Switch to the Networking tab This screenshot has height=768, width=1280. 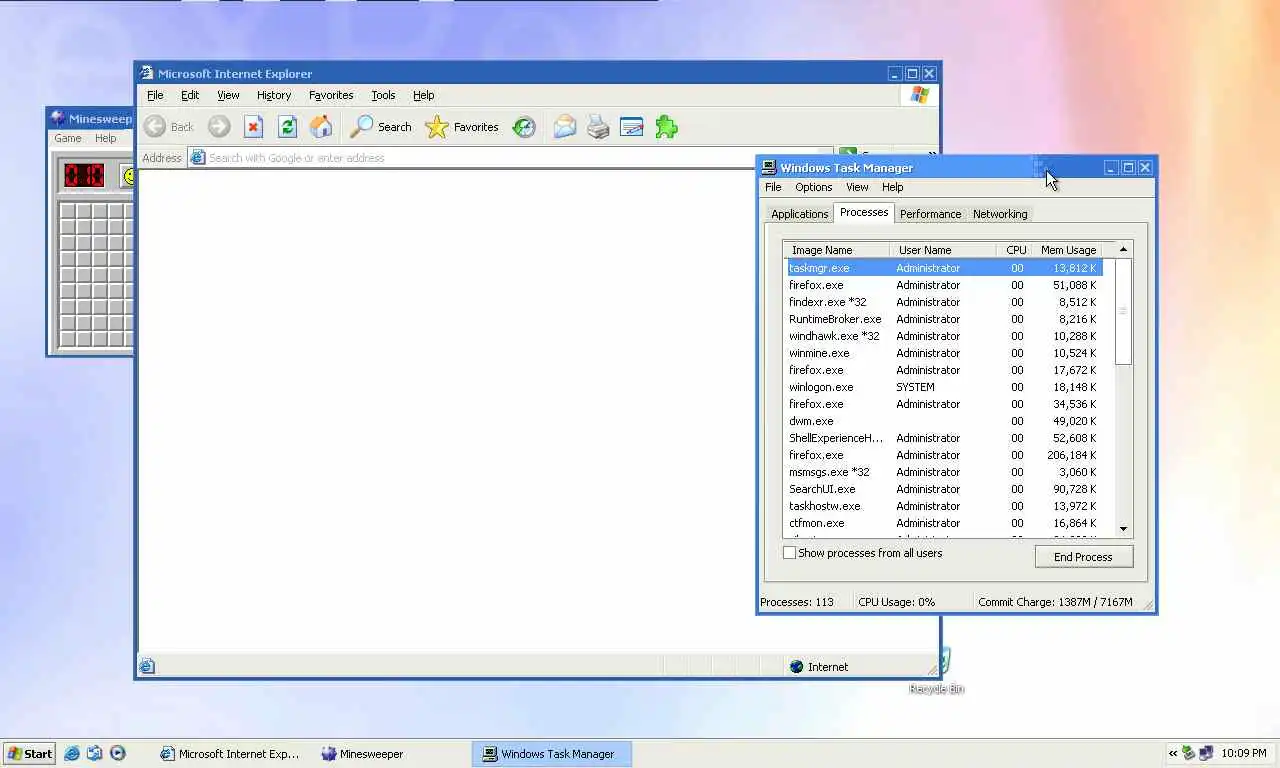(x=1000, y=214)
